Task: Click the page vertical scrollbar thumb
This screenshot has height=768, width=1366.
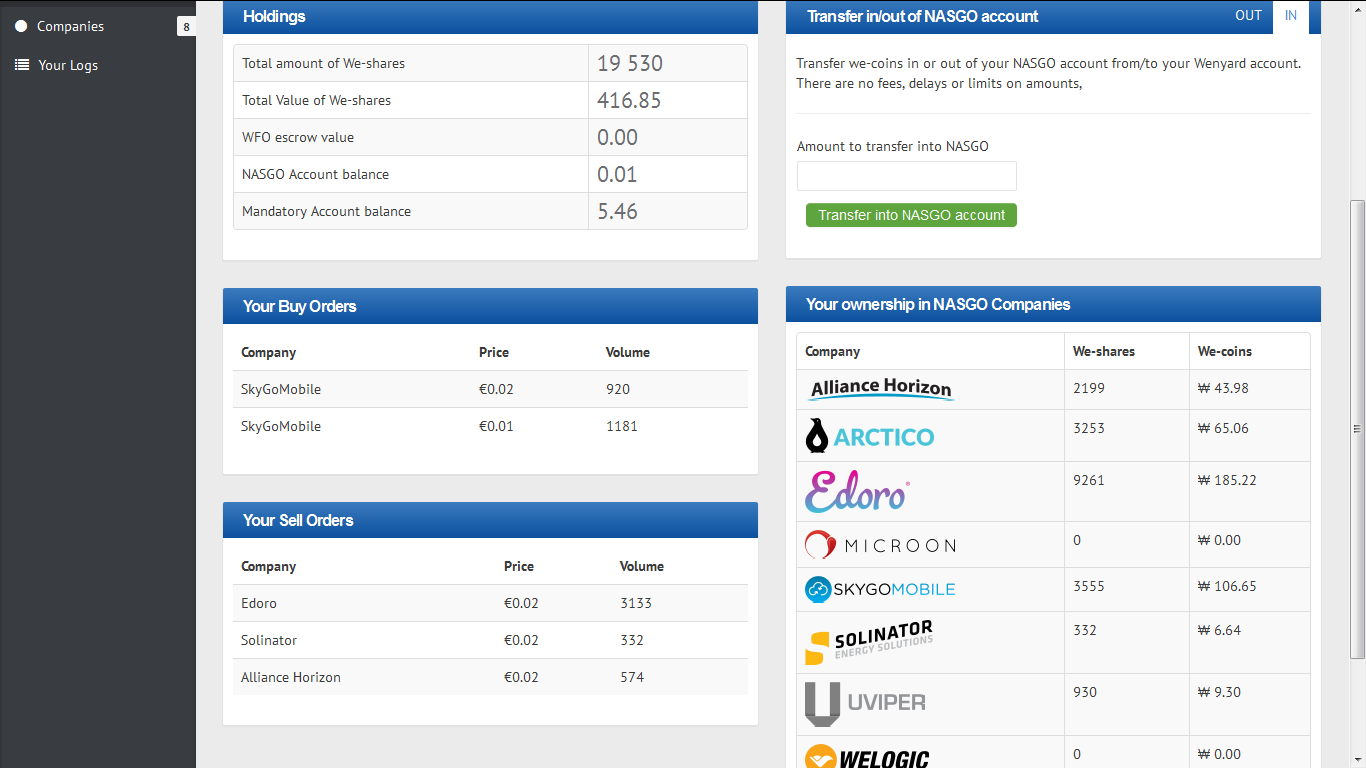Action: (x=1357, y=429)
